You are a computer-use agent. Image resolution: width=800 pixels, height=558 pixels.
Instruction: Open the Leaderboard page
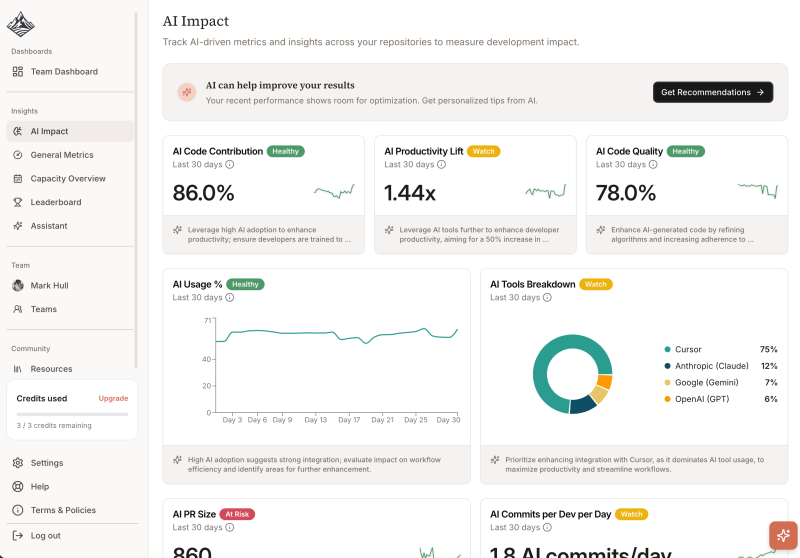pos(70,202)
